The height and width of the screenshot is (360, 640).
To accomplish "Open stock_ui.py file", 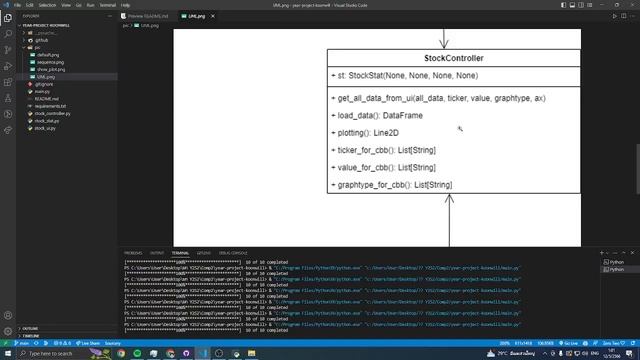I will click(67, 128).
